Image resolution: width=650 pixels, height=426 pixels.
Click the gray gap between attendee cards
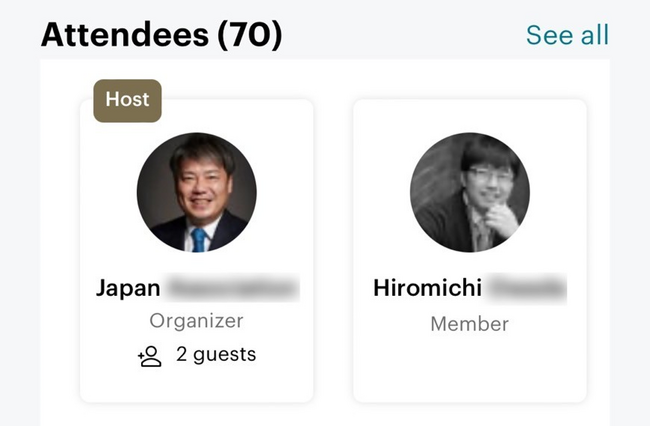(x=333, y=250)
